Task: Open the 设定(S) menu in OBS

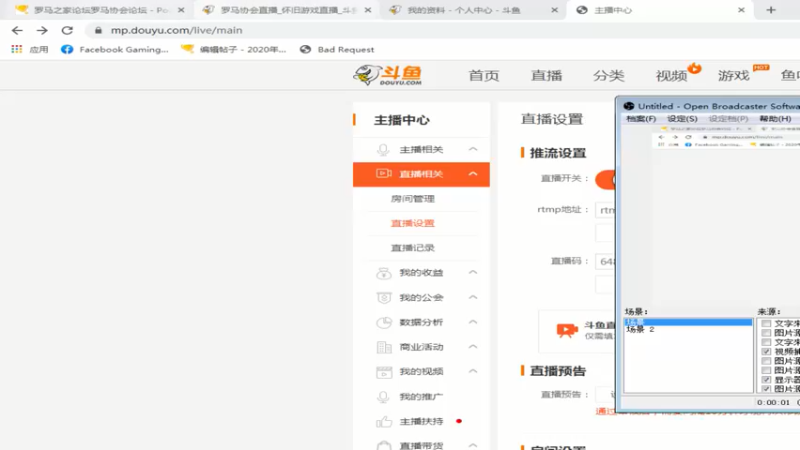Action: pyautogui.click(x=682, y=119)
